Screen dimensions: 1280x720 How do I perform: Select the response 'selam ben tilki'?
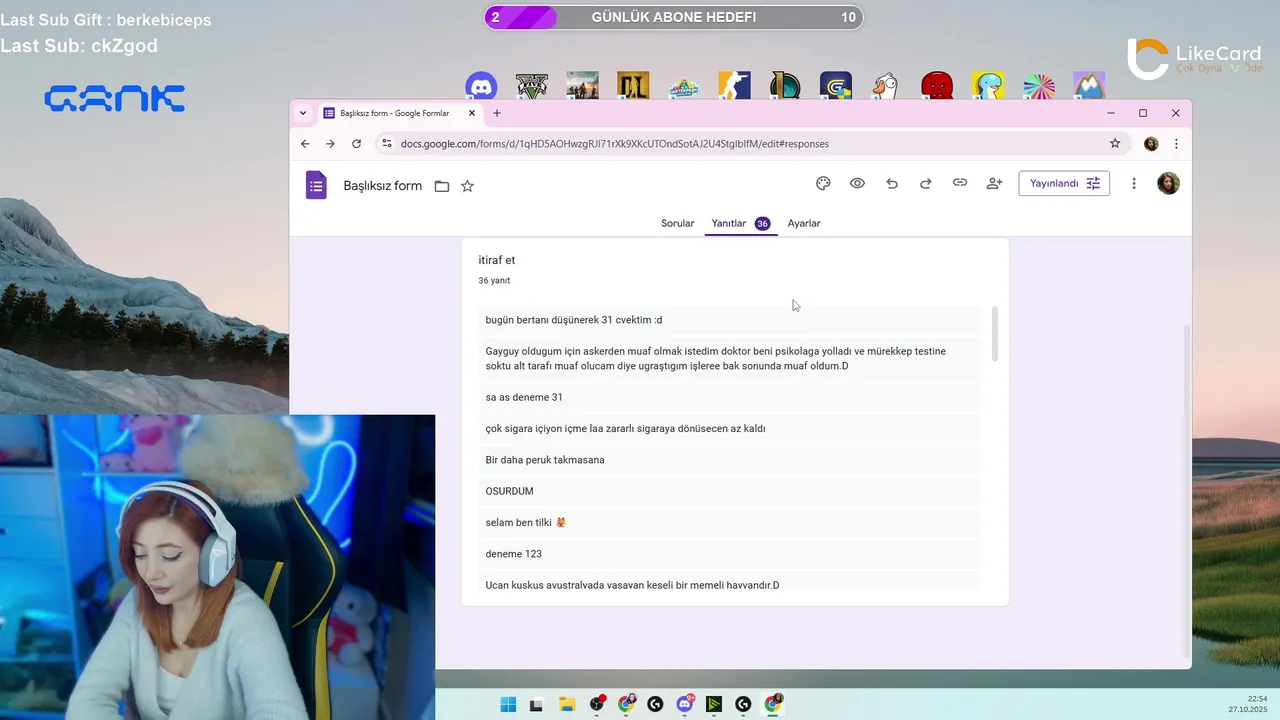pos(729,522)
